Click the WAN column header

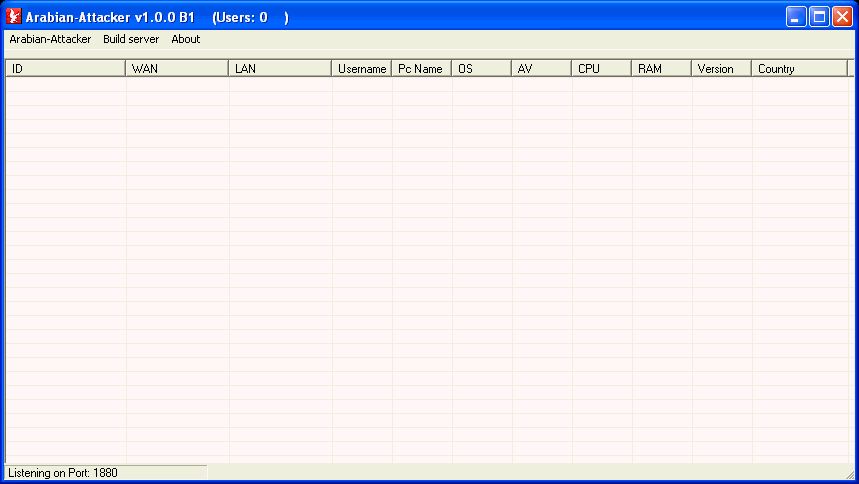pyautogui.click(x=177, y=69)
